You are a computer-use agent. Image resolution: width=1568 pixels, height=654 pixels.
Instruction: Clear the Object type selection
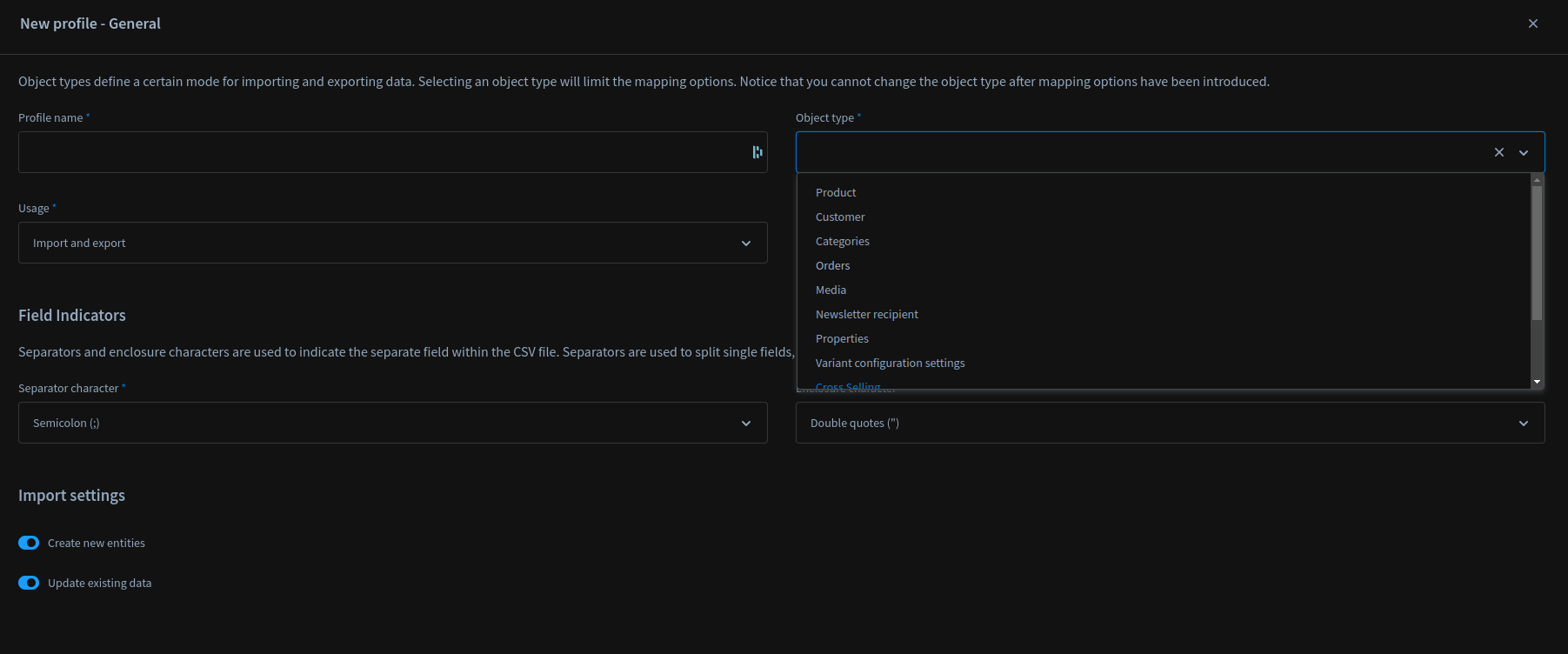[1499, 152]
